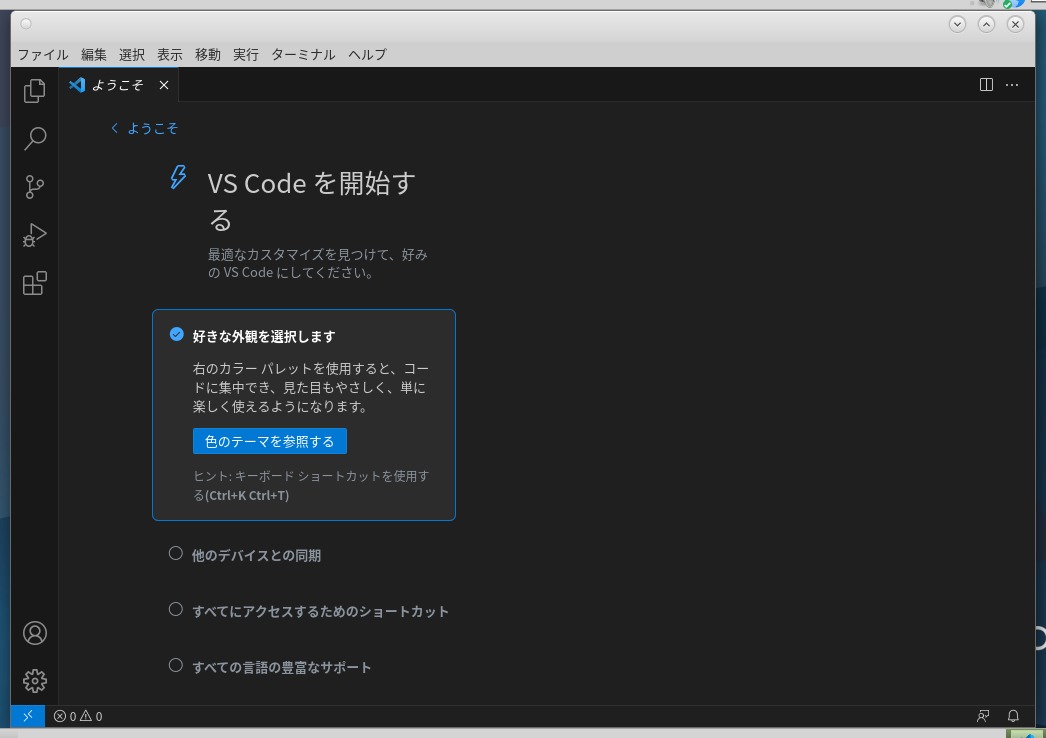Image resolution: width=1046 pixels, height=738 pixels.
Task: Minimize the VS Code window
Action: 957,24
